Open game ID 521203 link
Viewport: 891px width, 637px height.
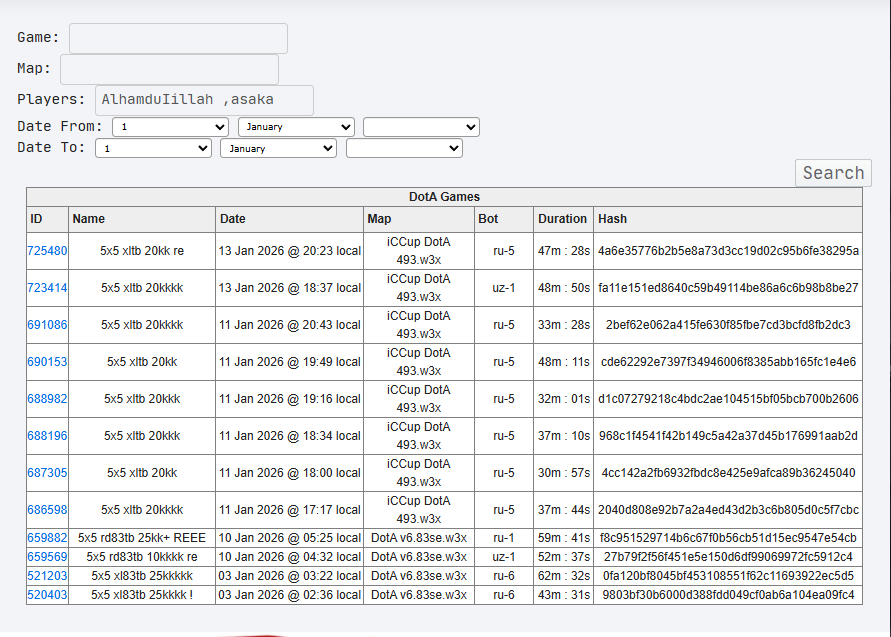click(47, 576)
